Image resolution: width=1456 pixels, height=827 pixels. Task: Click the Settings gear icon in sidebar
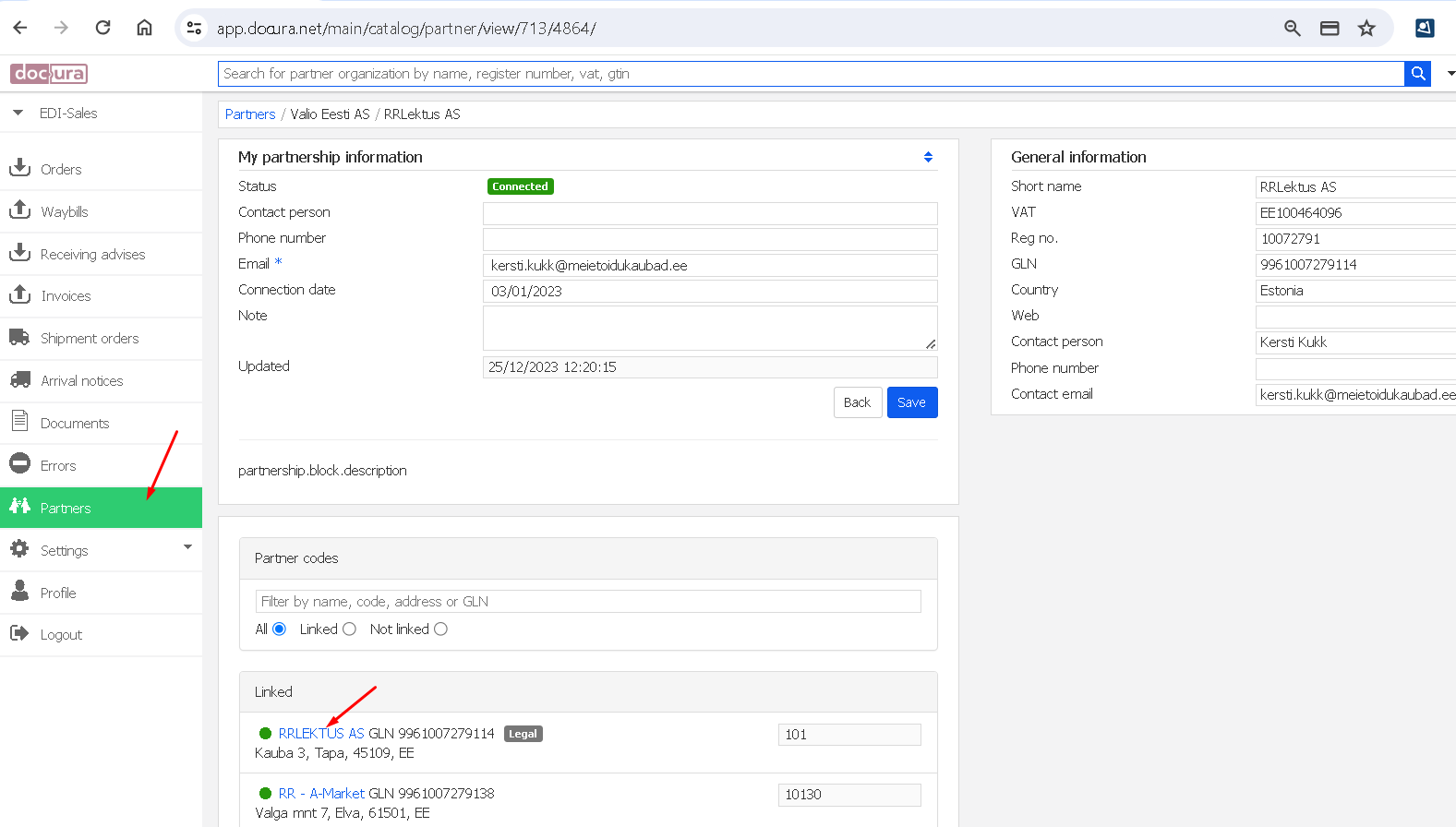pos(19,548)
